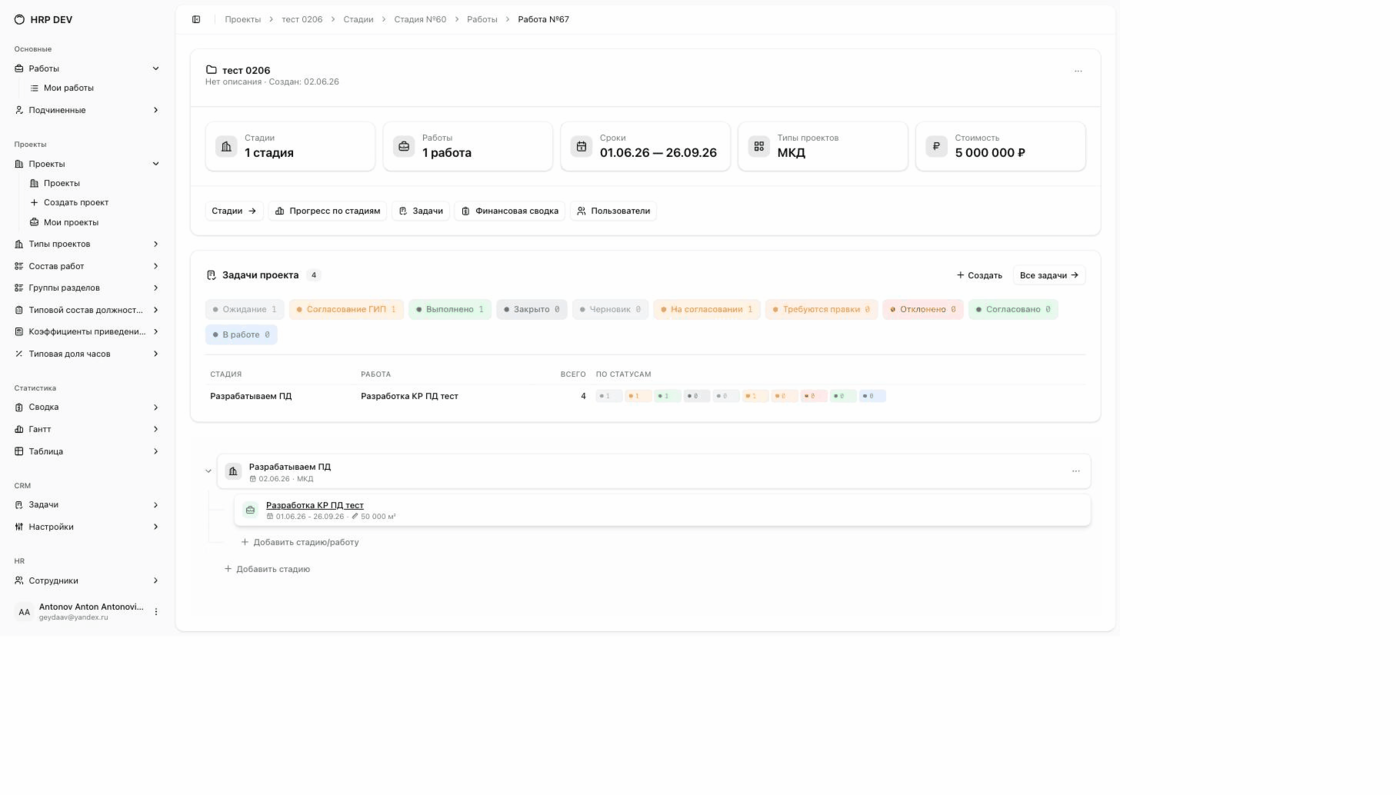Filter tasks by Закрыто status
The height and width of the screenshot is (795, 1400).
[x=532, y=309]
